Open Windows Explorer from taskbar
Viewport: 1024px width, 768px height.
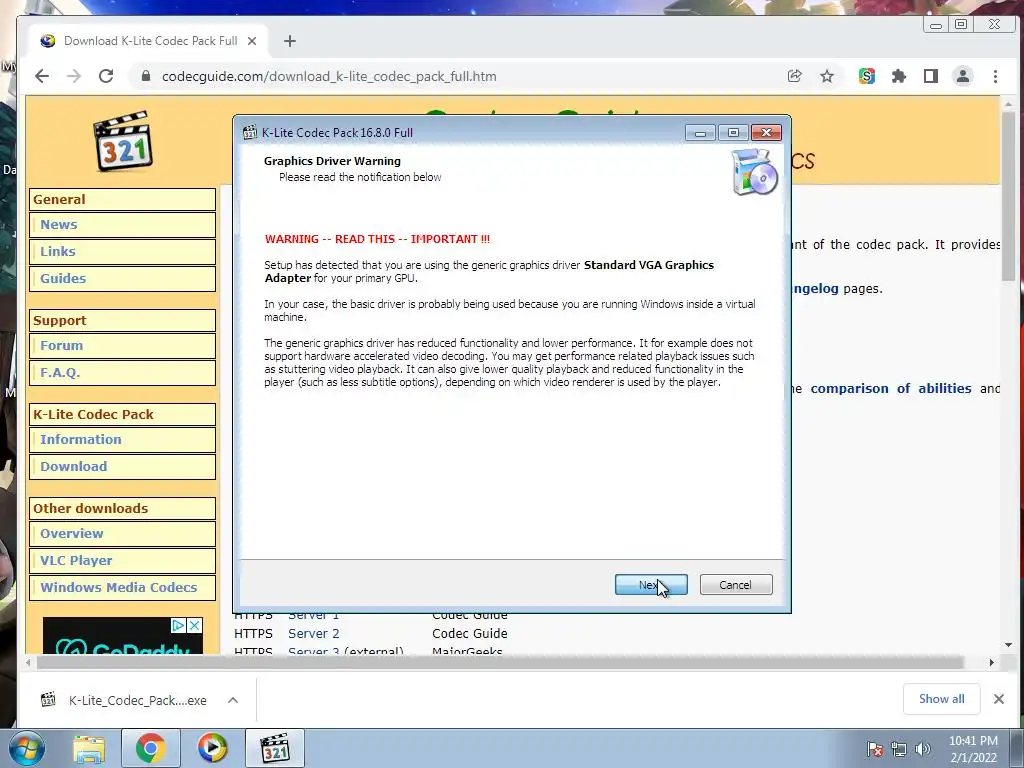pos(89,749)
